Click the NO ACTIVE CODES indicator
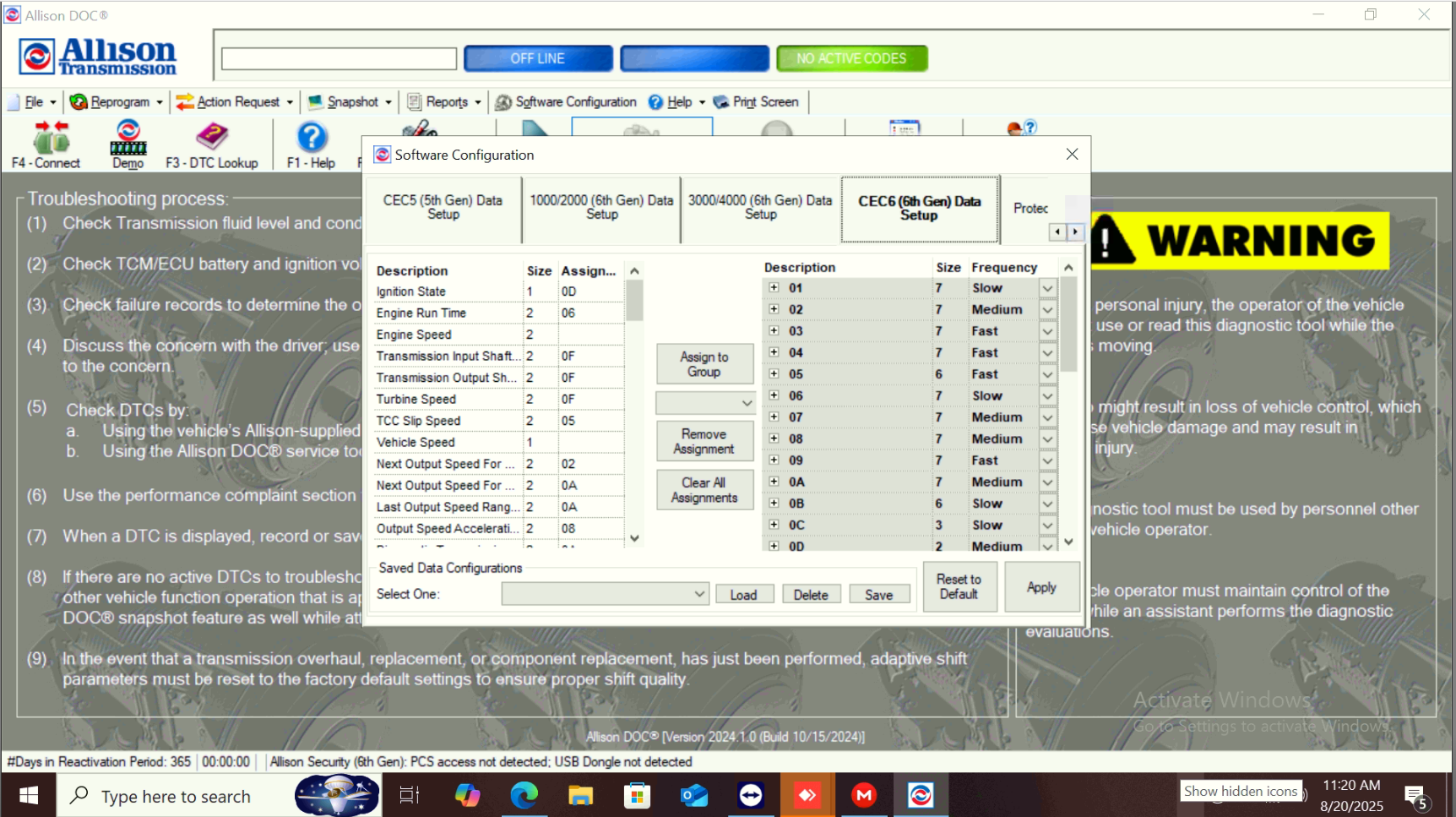The width and height of the screenshot is (1456, 817). coord(852,58)
